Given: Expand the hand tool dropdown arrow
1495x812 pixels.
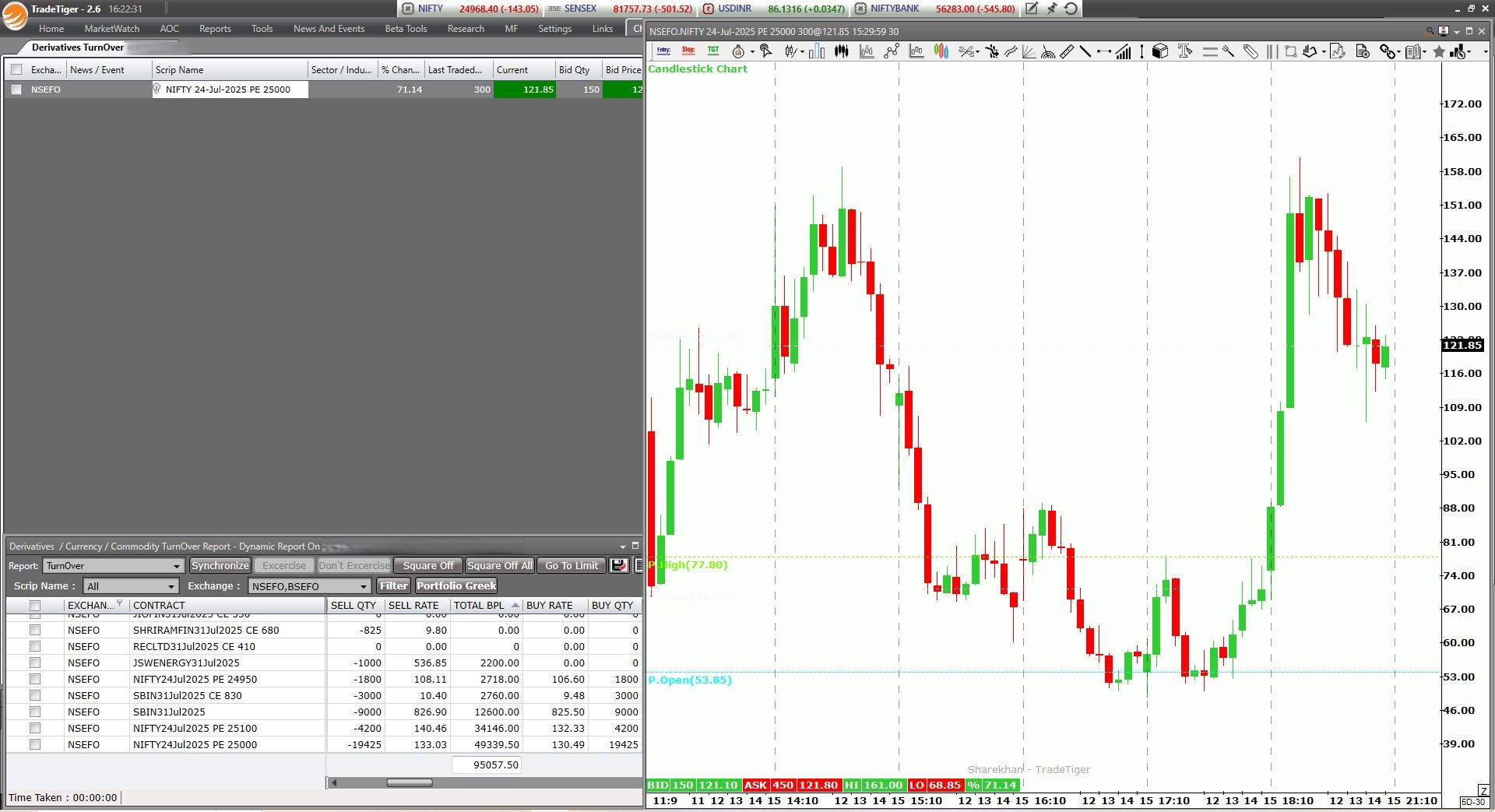Looking at the screenshot, I should click(x=1324, y=52).
